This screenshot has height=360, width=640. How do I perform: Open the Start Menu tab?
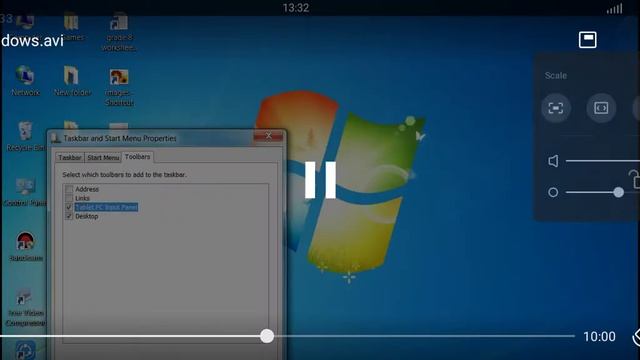[x=103, y=158]
